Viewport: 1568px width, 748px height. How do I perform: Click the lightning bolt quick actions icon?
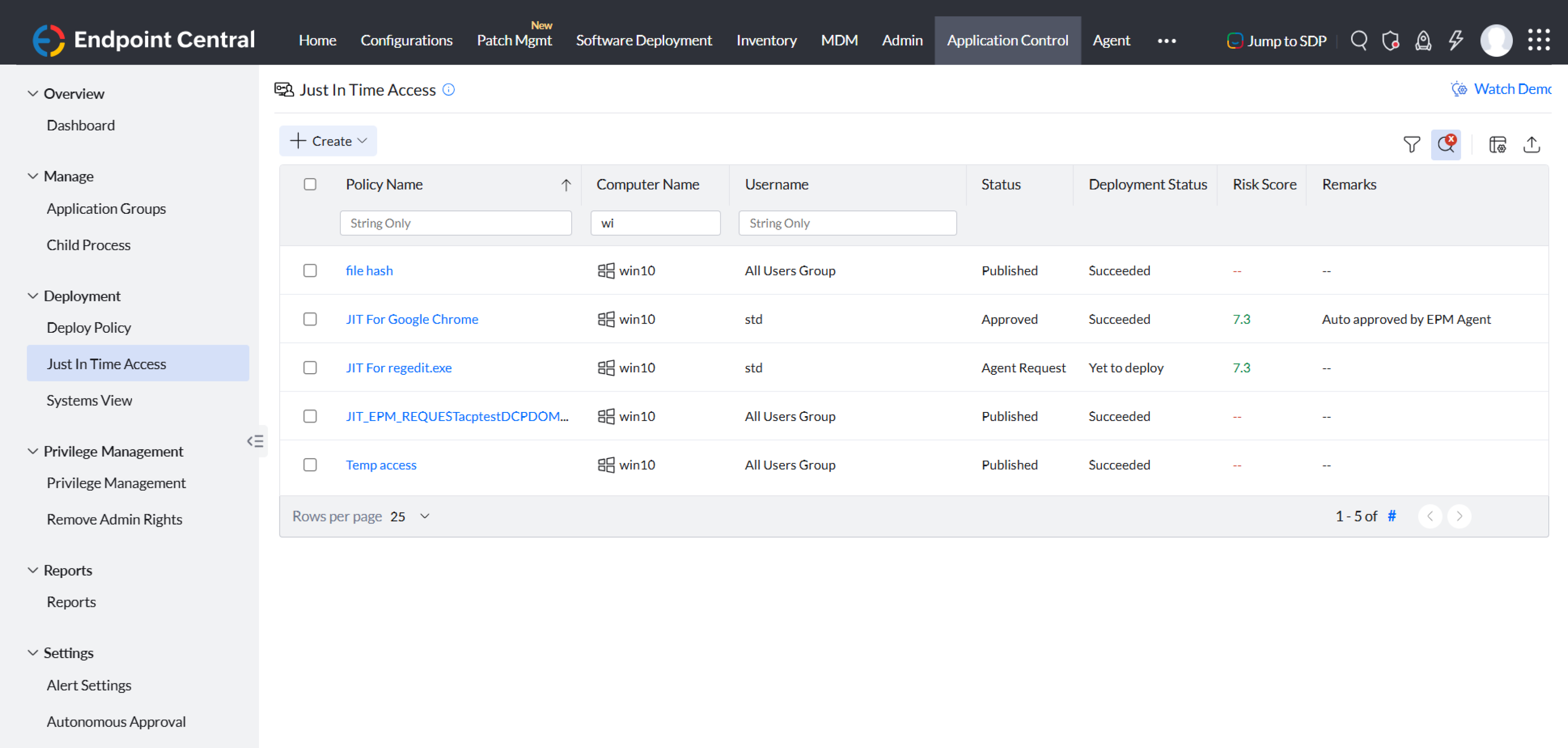(1455, 40)
